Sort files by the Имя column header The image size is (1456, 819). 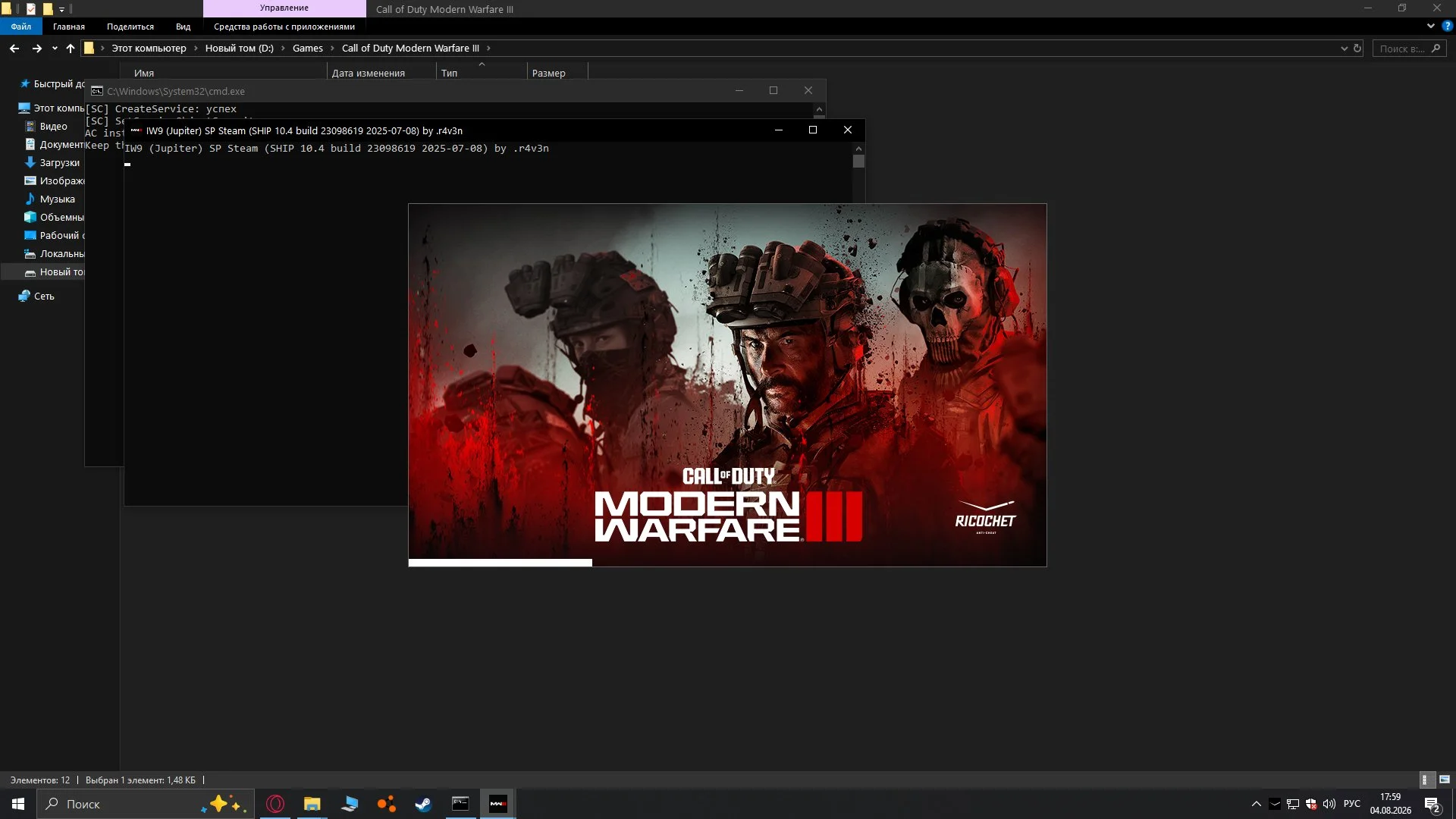point(144,73)
